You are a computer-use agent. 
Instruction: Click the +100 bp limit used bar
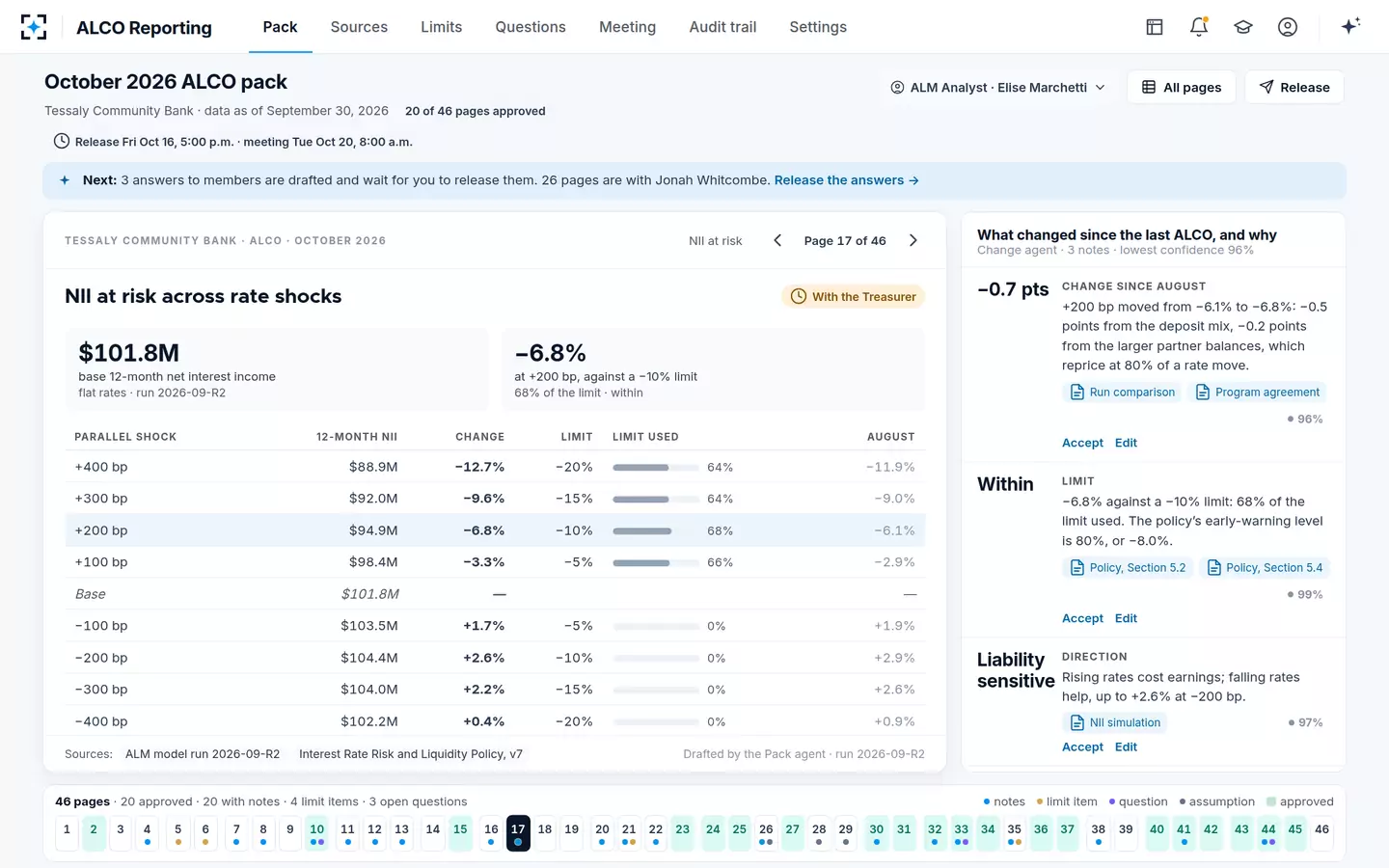(656, 563)
